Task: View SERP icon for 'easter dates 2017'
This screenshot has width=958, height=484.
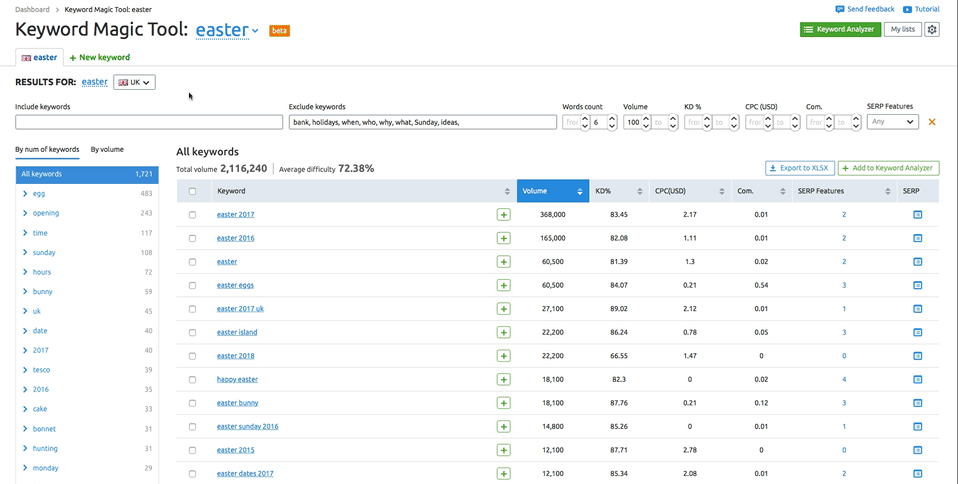Action: click(x=917, y=474)
